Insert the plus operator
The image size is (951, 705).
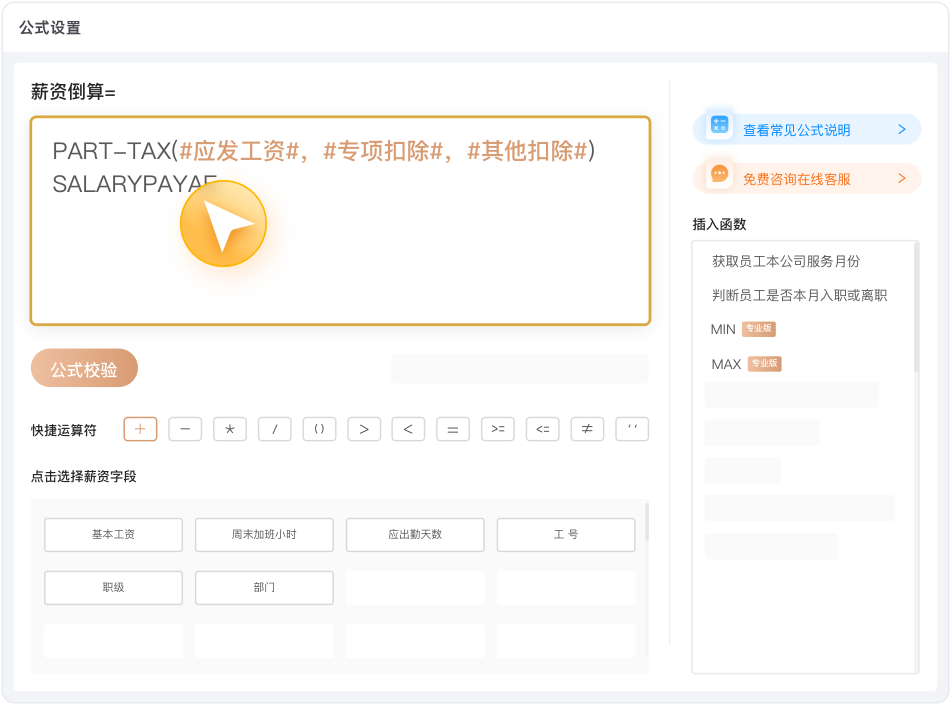[x=140, y=429]
